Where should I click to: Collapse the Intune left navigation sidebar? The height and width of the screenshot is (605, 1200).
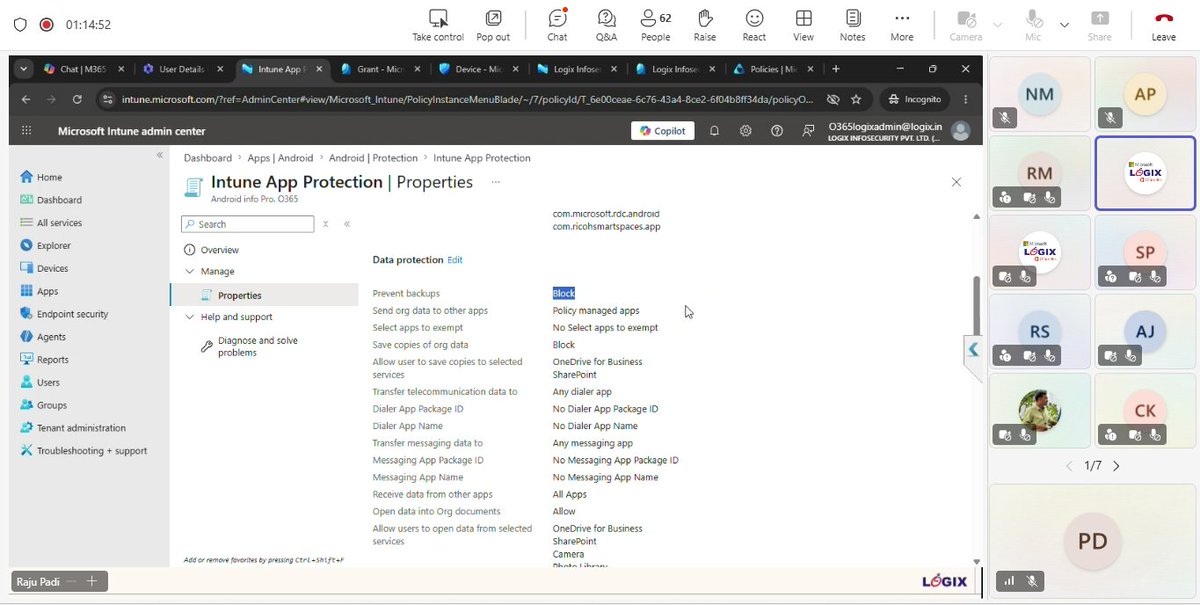pos(159,155)
